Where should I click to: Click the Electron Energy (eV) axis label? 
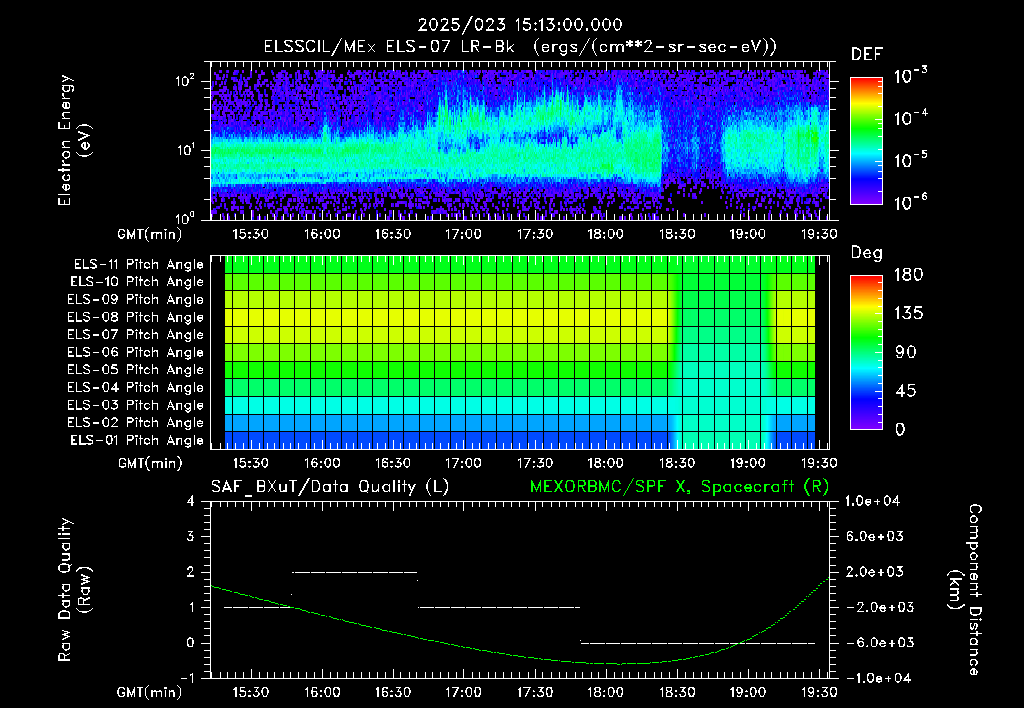click(x=74, y=140)
